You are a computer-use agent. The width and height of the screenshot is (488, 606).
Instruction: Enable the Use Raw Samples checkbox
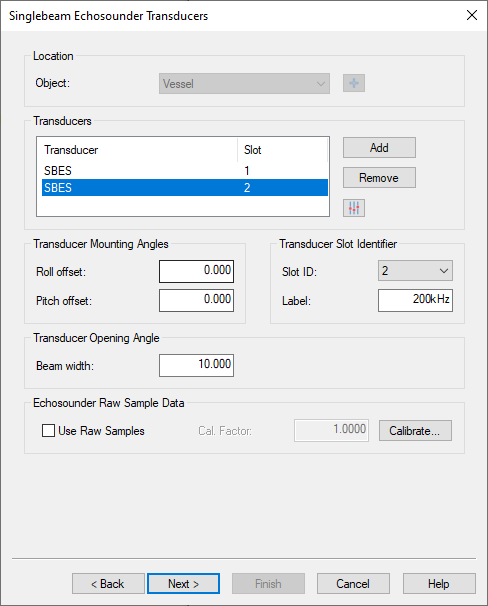point(48,431)
